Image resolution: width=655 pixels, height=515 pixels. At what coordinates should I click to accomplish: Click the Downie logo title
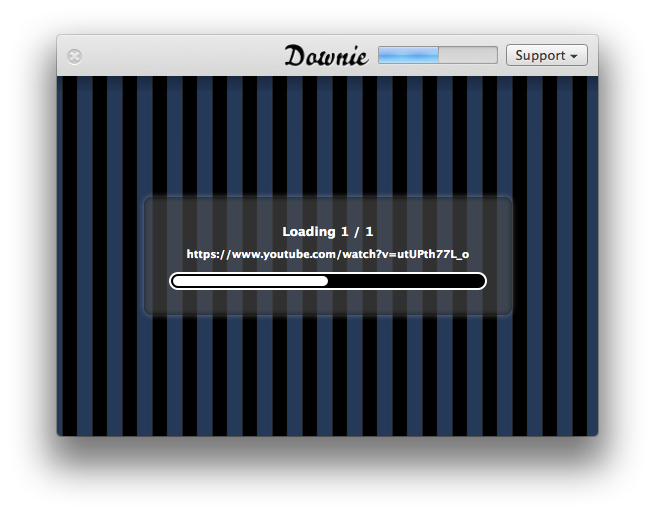pos(326,56)
